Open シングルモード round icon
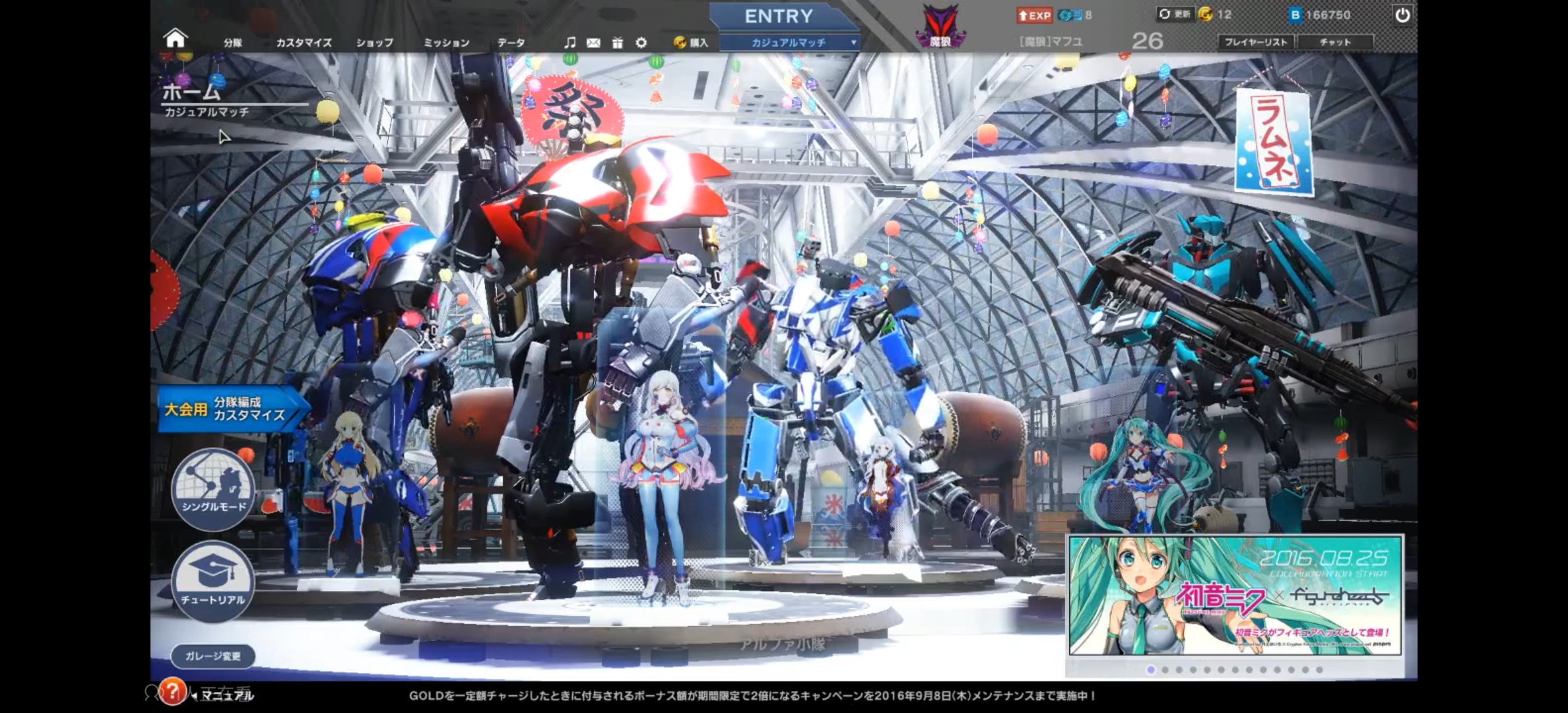The width and height of the screenshot is (1568, 713). pos(213,489)
